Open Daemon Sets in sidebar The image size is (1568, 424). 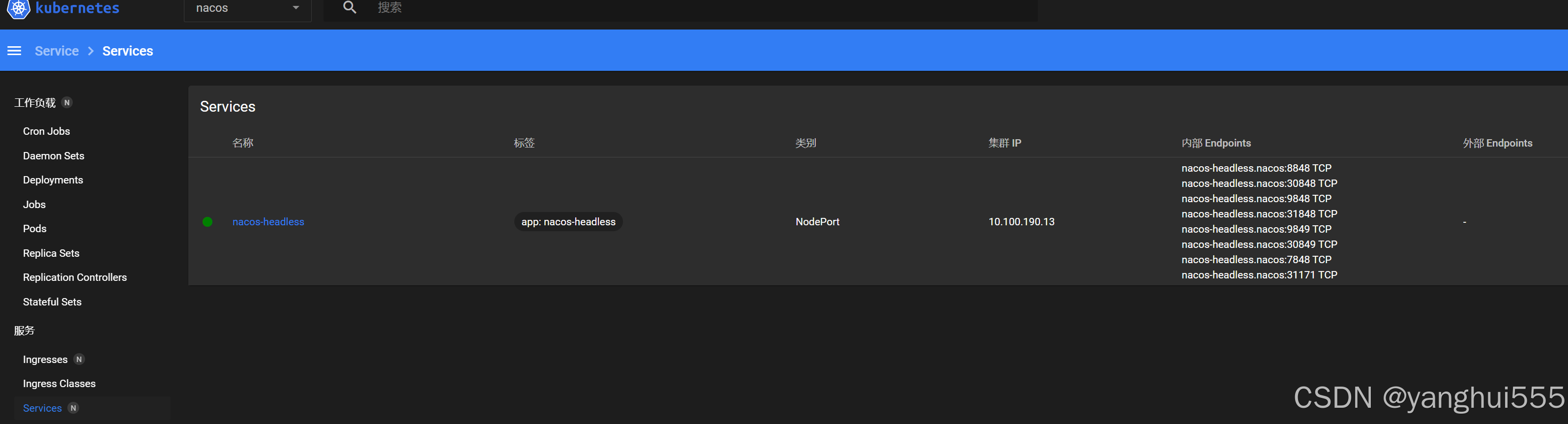pyautogui.click(x=54, y=155)
